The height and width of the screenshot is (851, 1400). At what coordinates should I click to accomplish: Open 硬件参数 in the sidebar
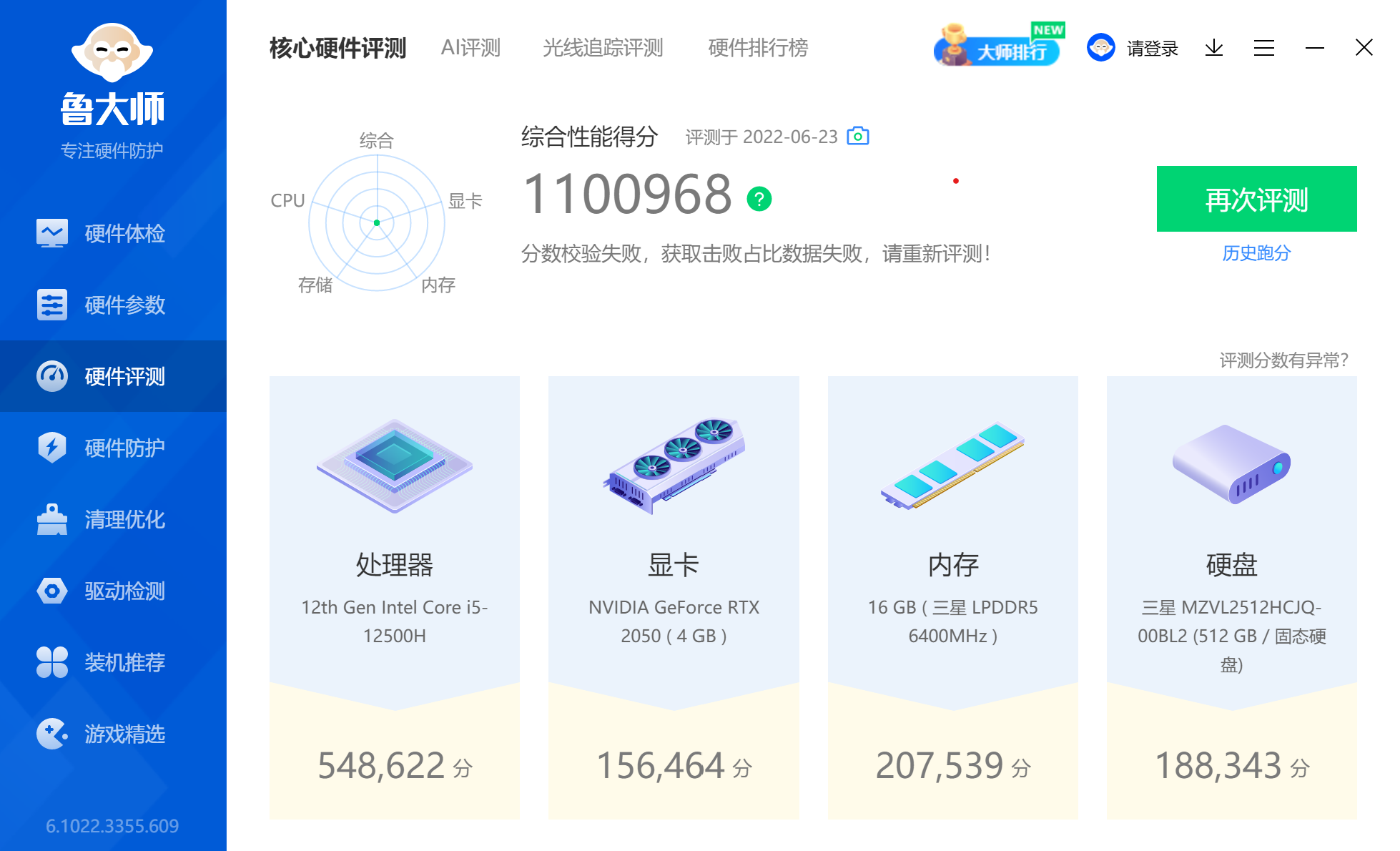(113, 305)
